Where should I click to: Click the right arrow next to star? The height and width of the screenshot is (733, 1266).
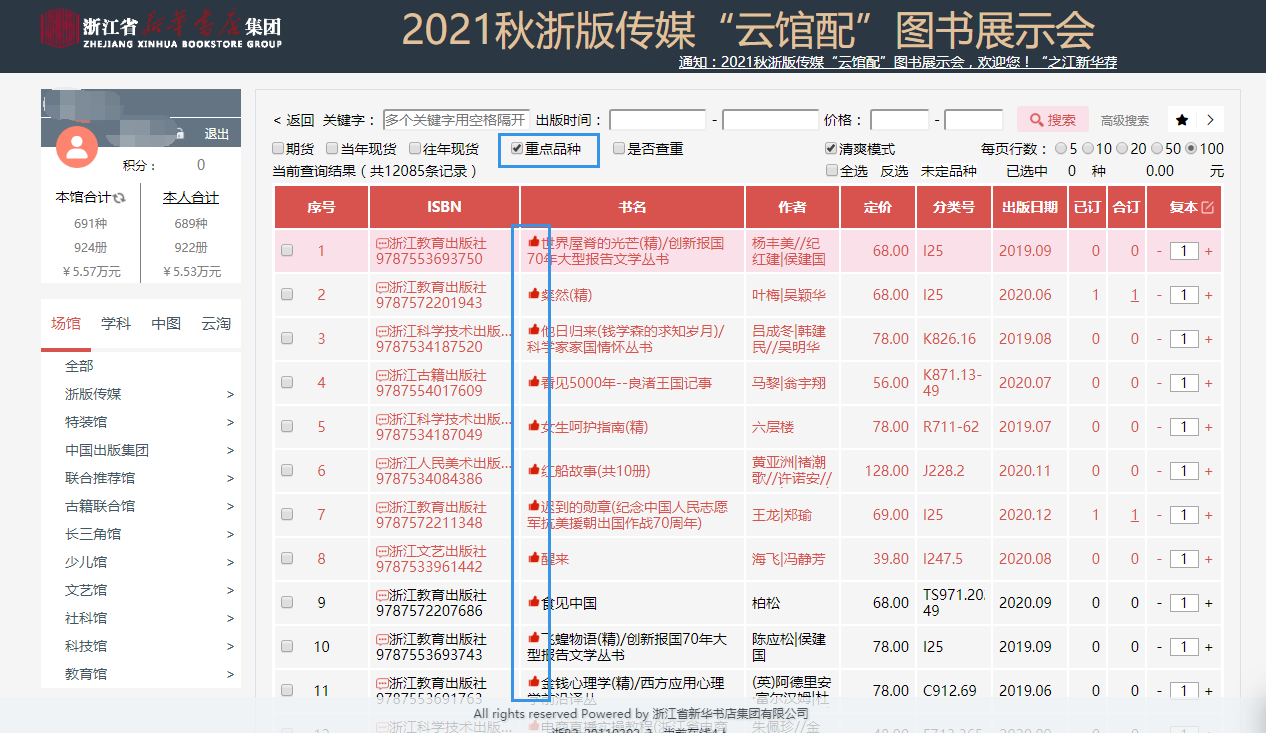point(1210,120)
